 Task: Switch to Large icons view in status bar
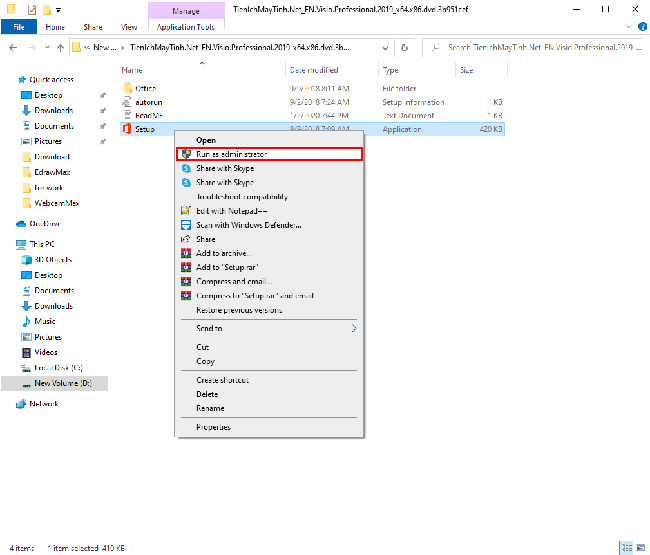[641, 548]
